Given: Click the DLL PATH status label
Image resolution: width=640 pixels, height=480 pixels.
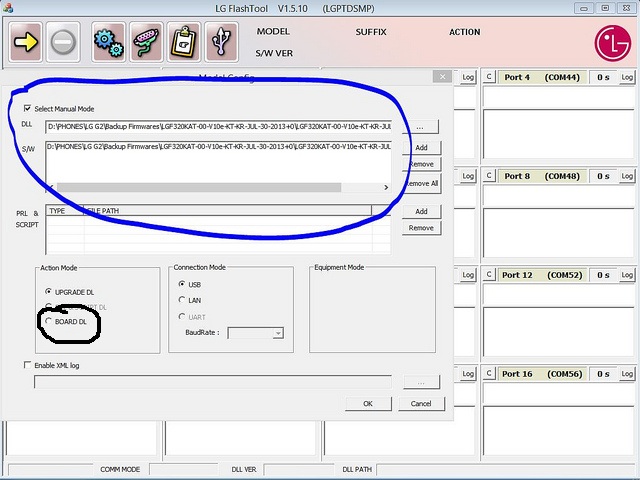Looking at the screenshot, I should (357, 469).
